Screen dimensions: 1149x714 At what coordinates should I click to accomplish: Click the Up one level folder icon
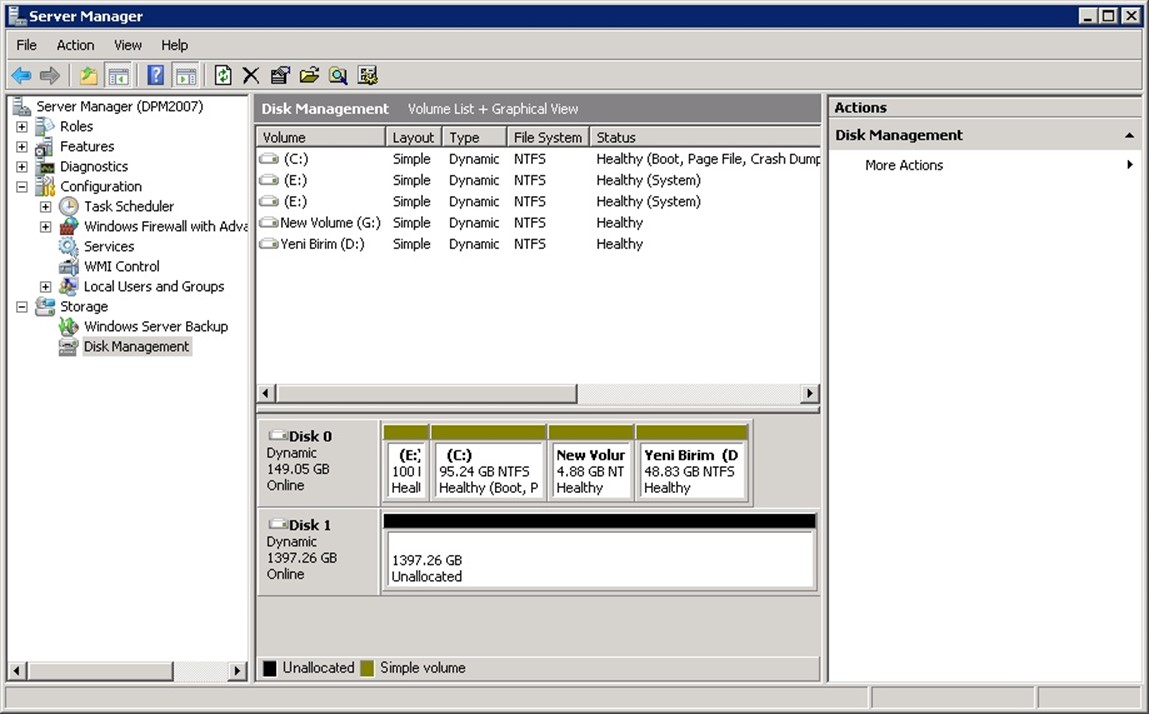89,75
